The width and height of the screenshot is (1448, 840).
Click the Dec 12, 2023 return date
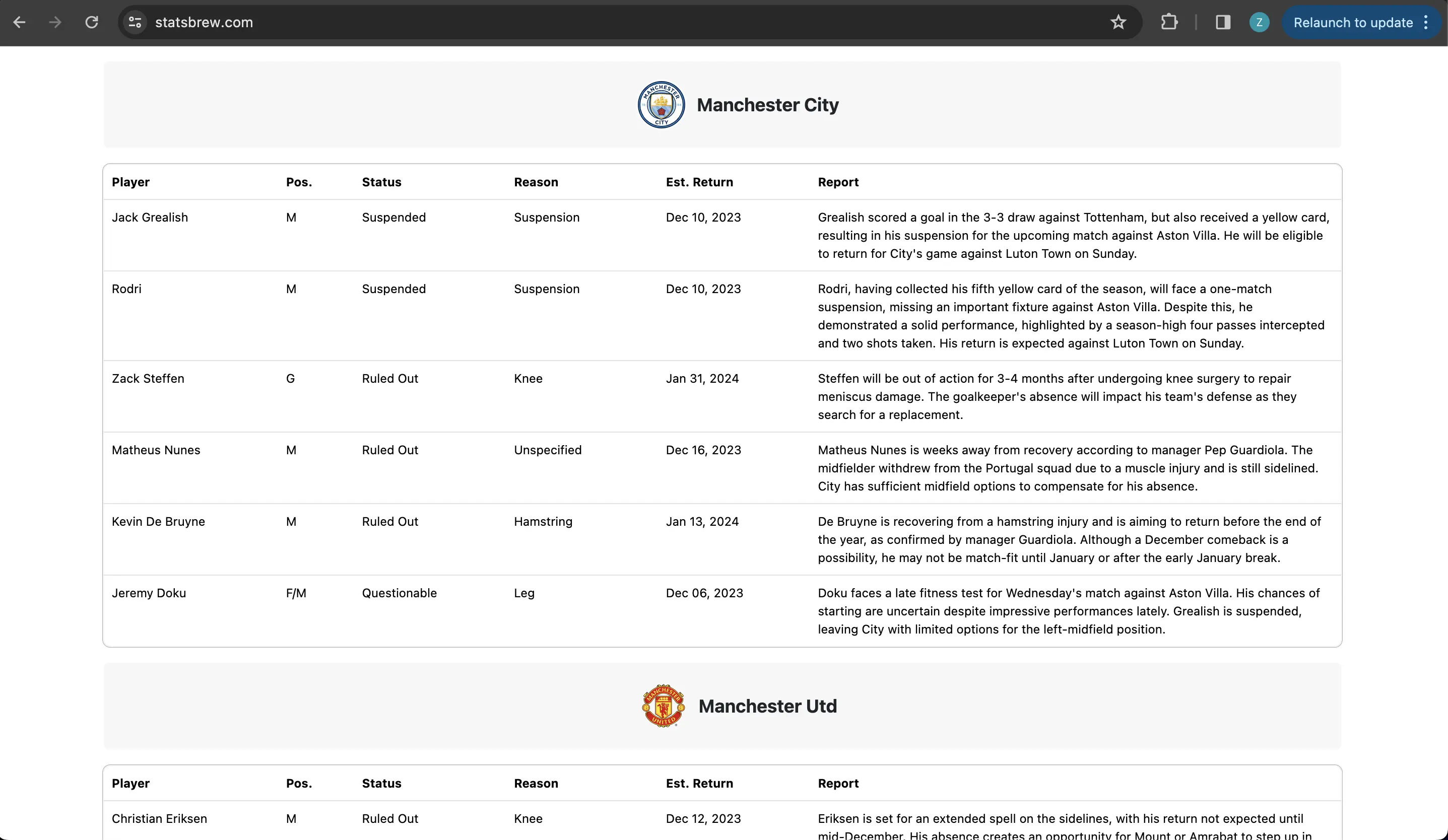[x=703, y=819]
